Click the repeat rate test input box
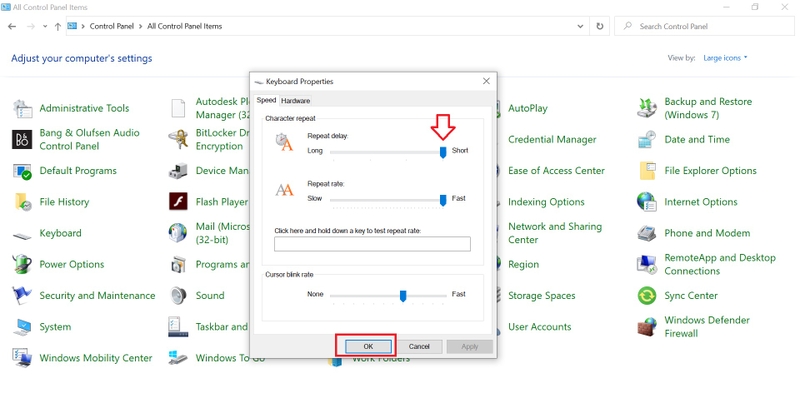This screenshot has height=418, width=800. tap(372, 244)
